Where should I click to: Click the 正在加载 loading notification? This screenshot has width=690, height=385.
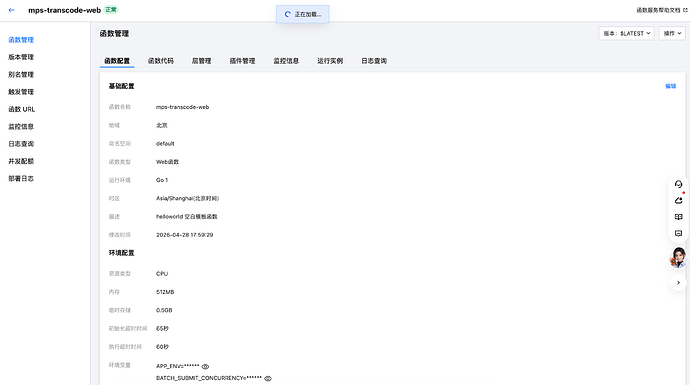point(303,14)
